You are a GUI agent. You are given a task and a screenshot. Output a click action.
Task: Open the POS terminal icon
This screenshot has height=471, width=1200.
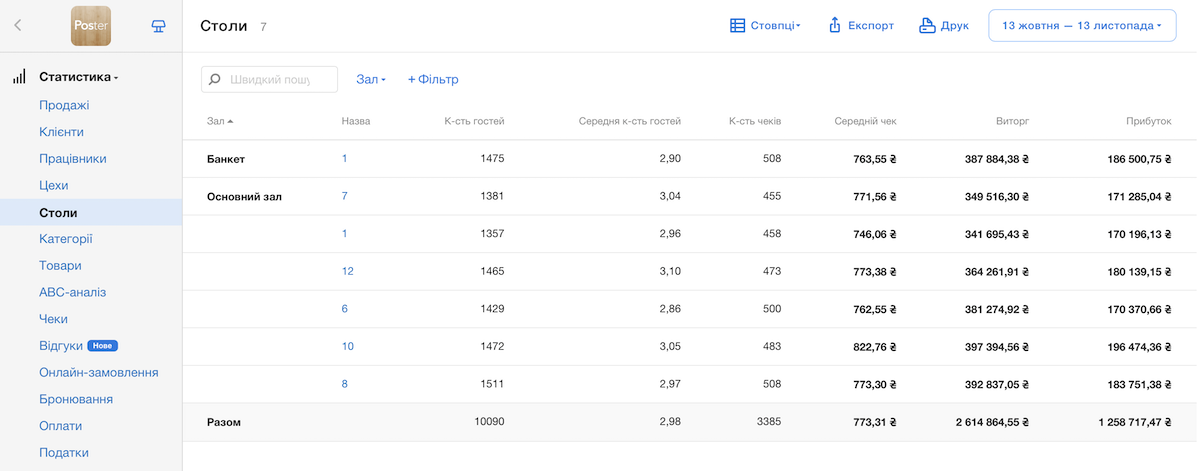[x=158, y=26]
